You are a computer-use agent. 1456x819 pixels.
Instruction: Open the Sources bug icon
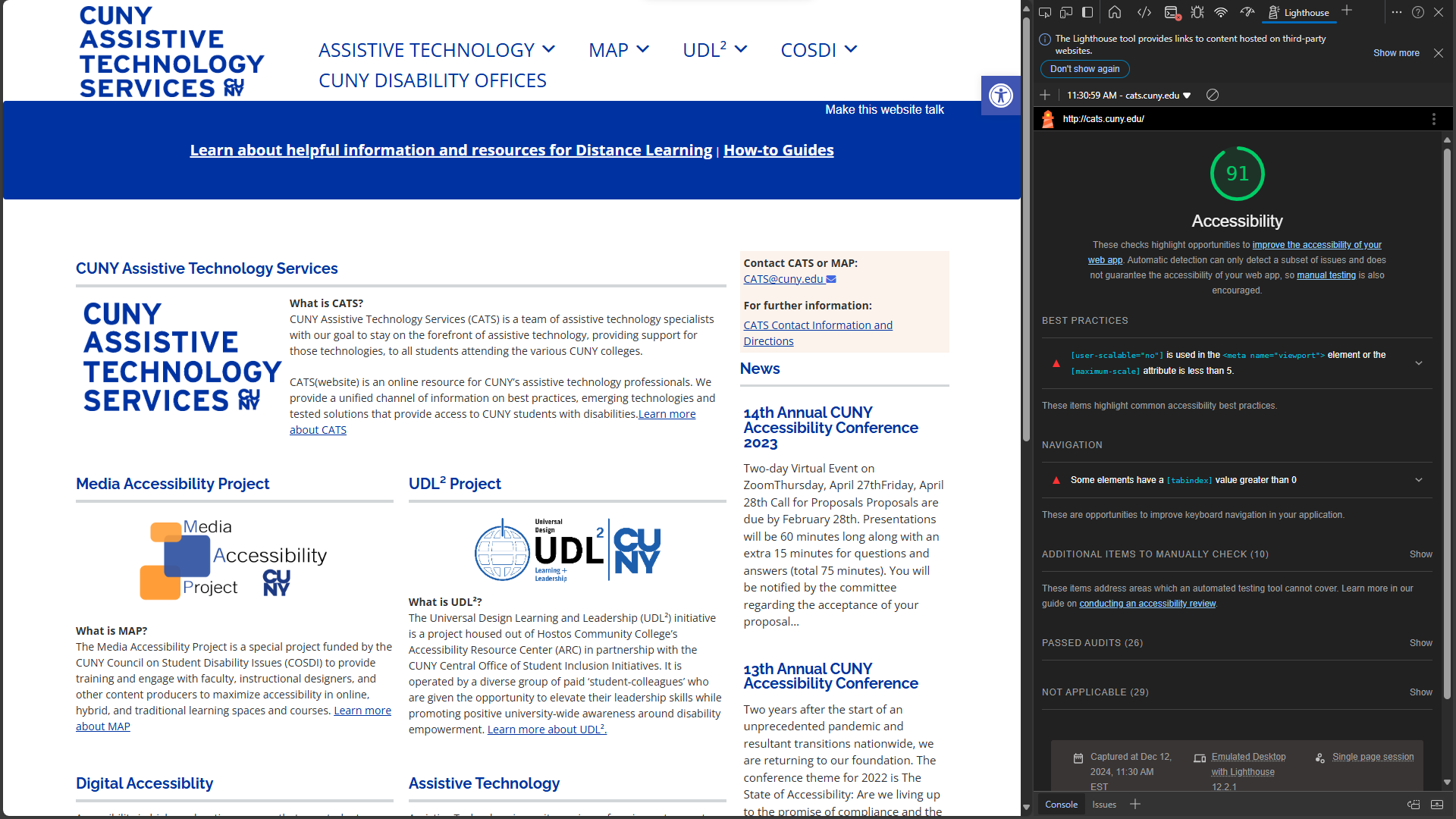[1197, 12]
